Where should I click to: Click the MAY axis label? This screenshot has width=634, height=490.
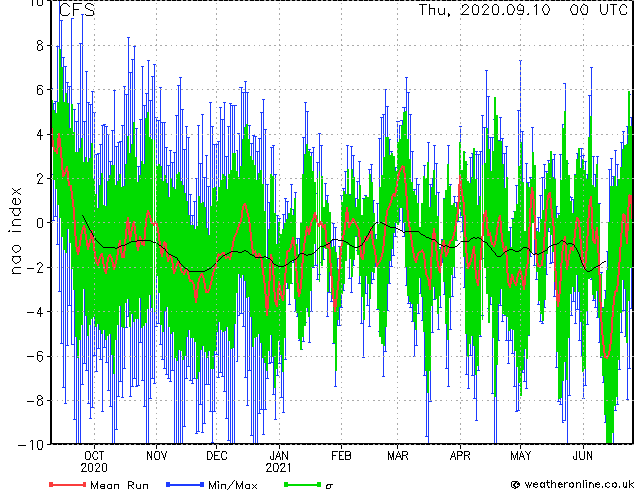[521, 456]
